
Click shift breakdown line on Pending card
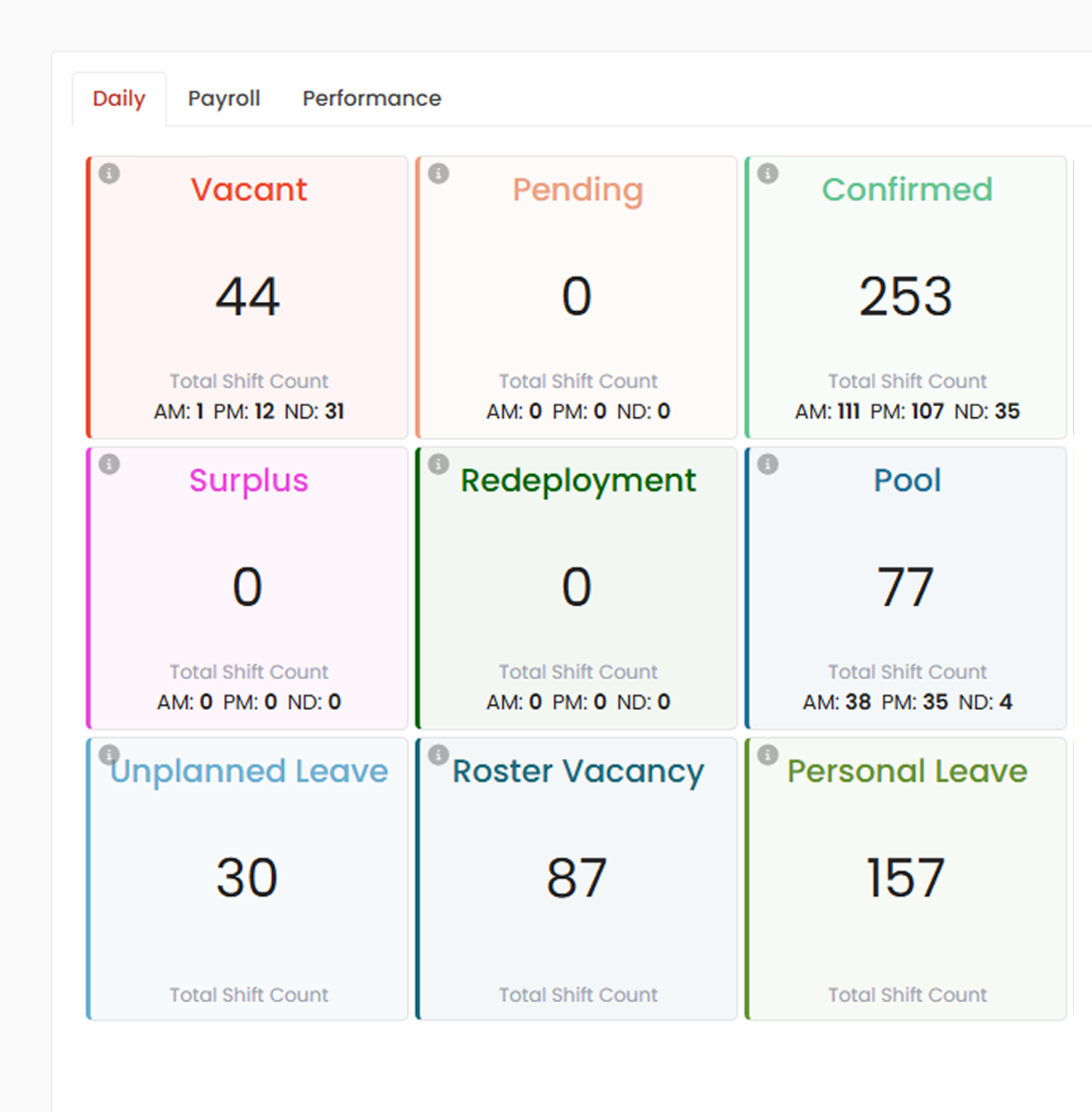coord(578,411)
